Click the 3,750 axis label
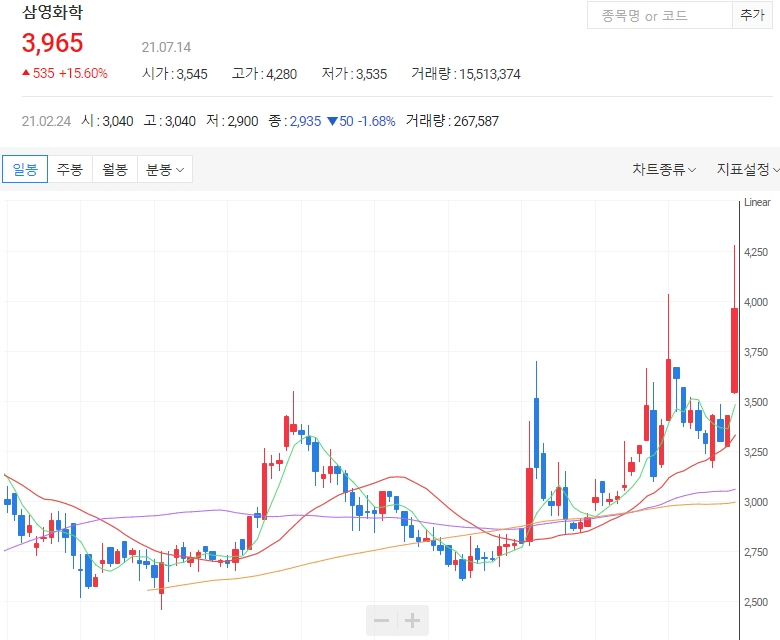The image size is (780, 640). tap(756, 352)
